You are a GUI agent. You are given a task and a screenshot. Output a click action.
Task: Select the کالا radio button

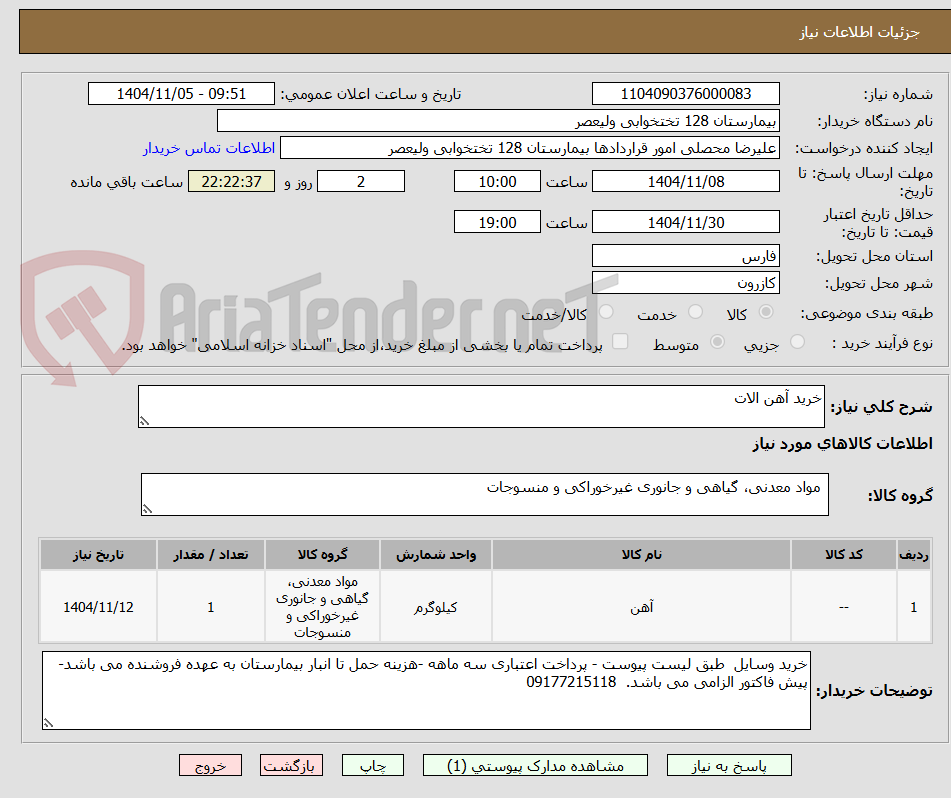pyautogui.click(x=766, y=312)
